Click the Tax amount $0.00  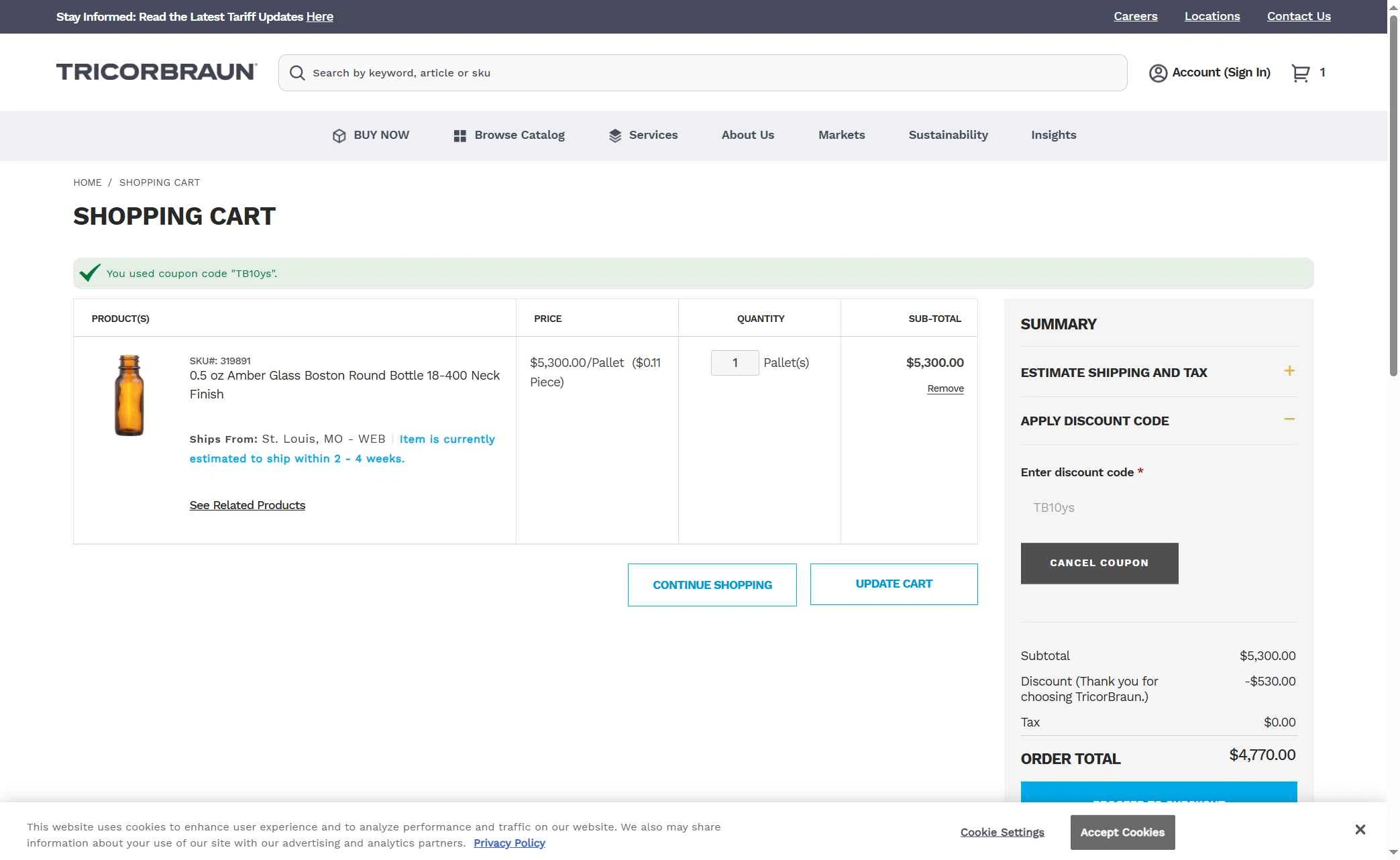(1279, 722)
